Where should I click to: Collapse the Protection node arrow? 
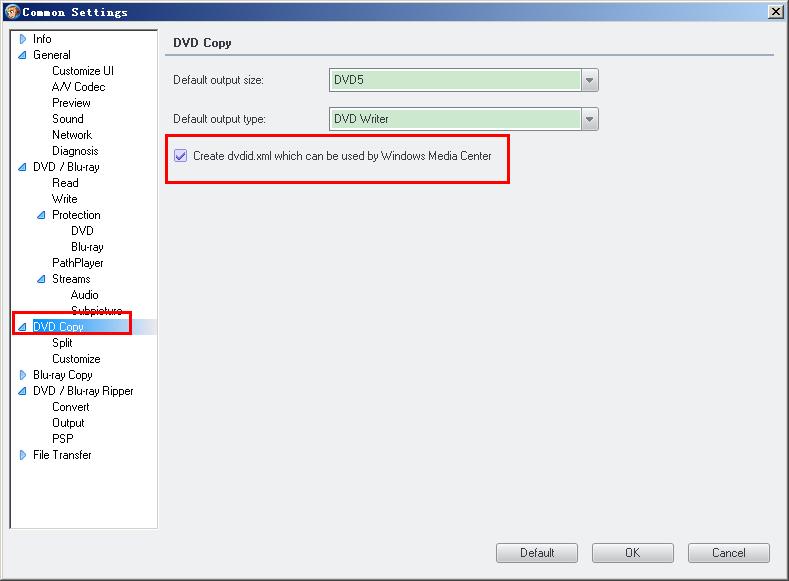(41, 215)
